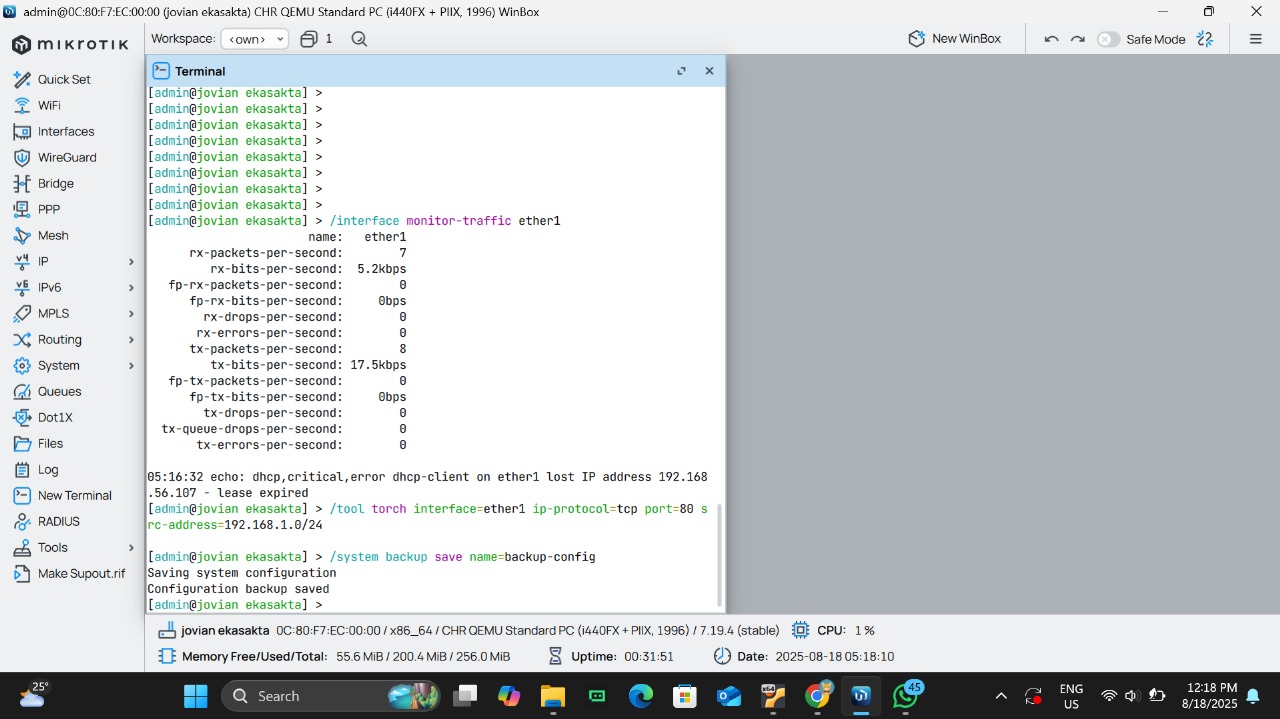Viewport: 1280px width, 719px height.
Task: Open WhatsApp from the Windows taskbar
Action: coord(906,696)
